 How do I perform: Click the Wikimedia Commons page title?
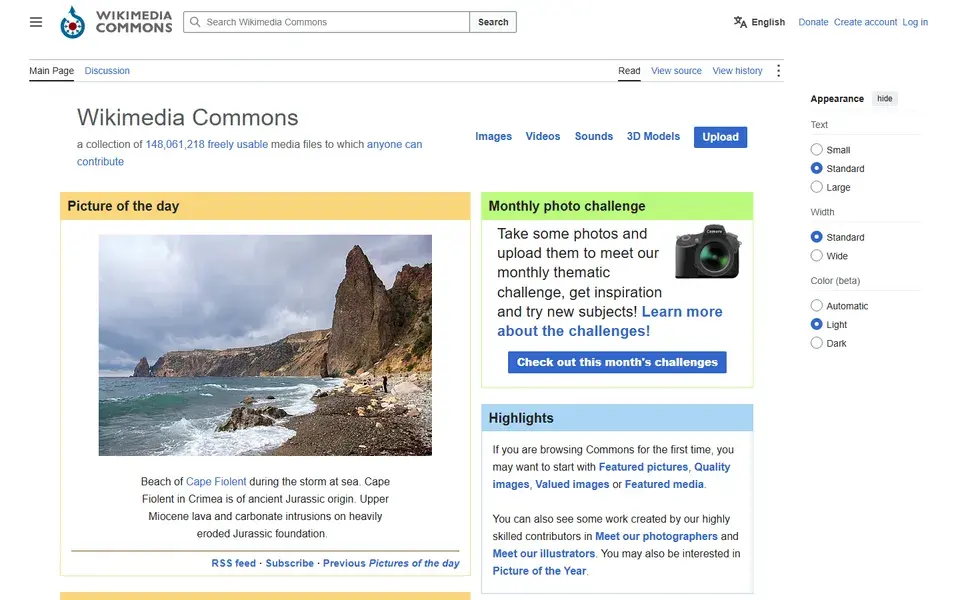pos(187,118)
